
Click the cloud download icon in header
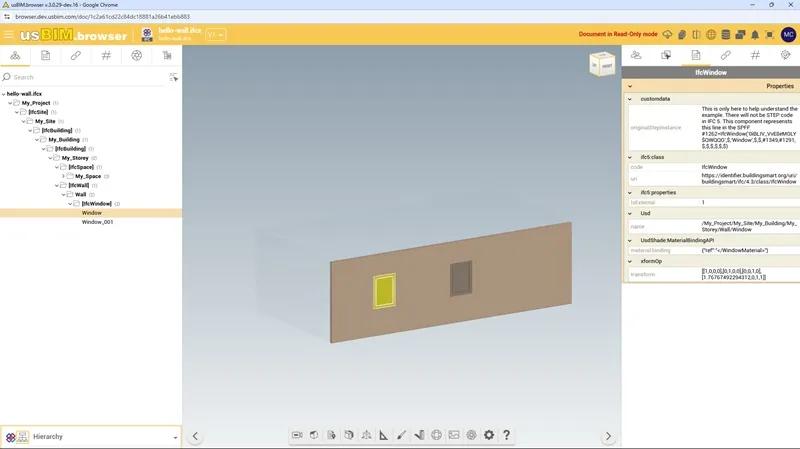[x=667, y=35]
